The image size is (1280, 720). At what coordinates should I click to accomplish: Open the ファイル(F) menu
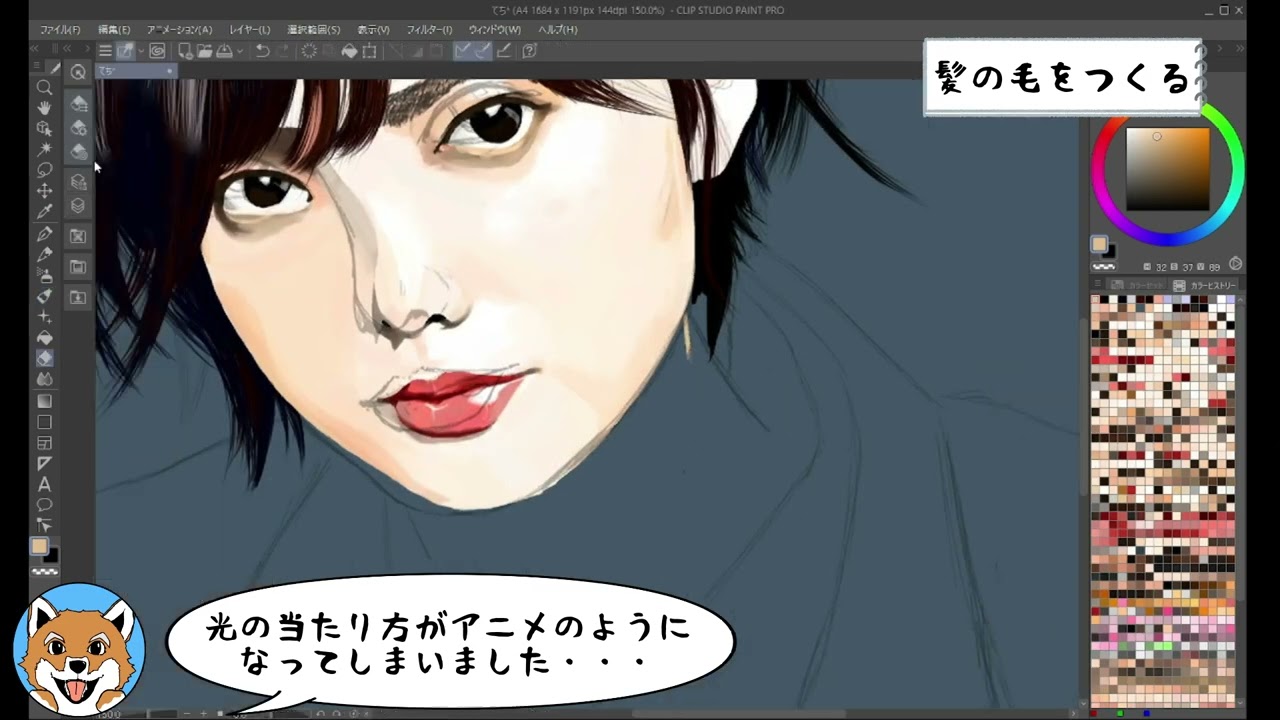(x=60, y=30)
